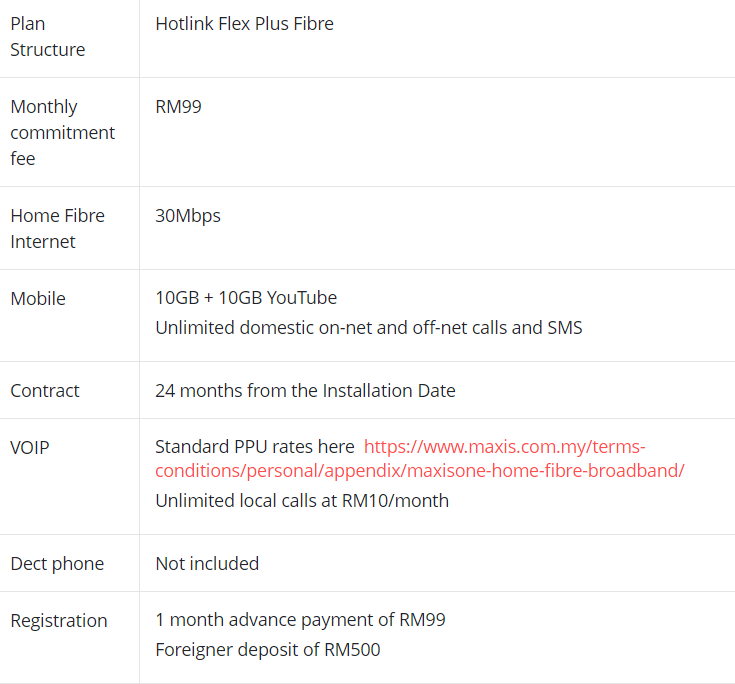Click the unlimited domestic calls and SMS line

point(368,327)
